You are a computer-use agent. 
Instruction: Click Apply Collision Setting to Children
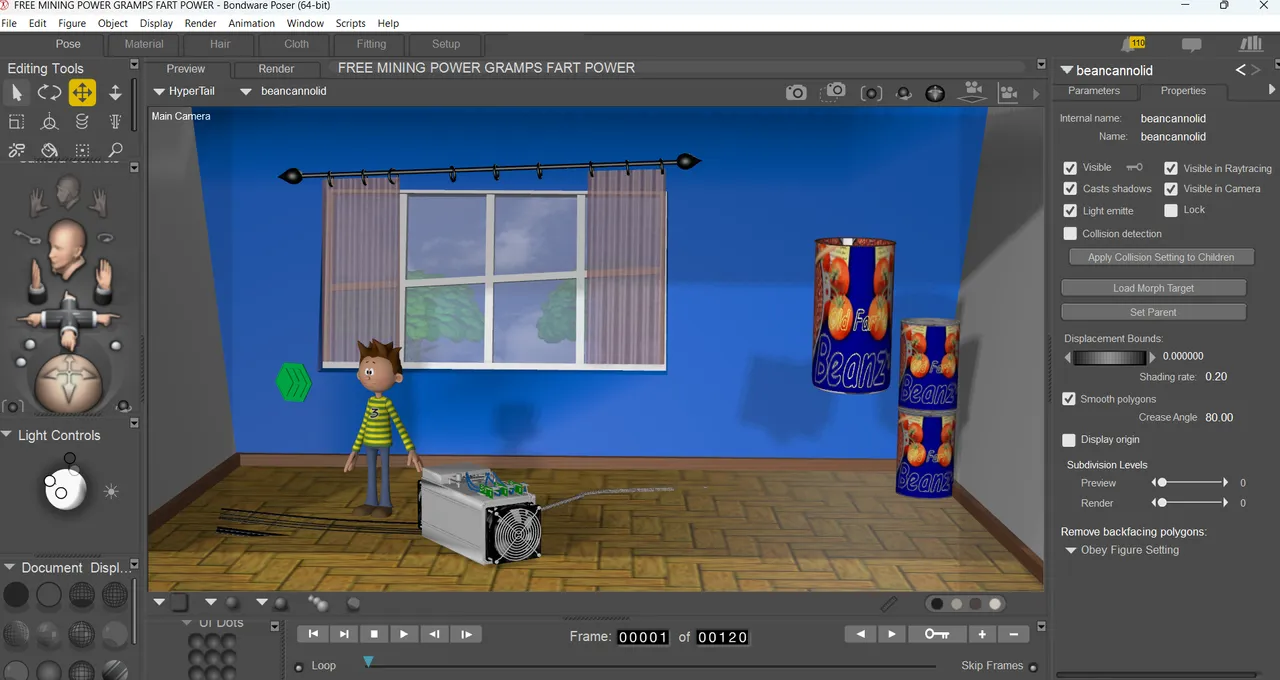point(1161,257)
